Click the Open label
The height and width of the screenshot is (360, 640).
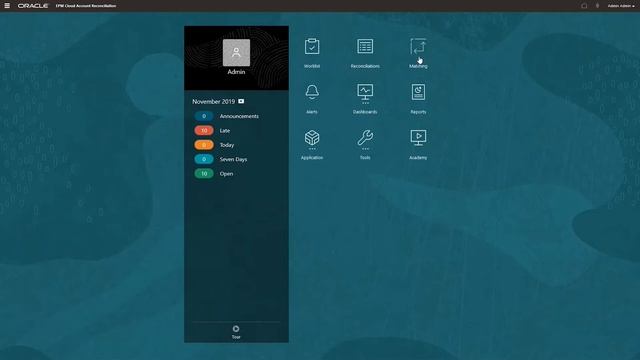click(x=227, y=173)
